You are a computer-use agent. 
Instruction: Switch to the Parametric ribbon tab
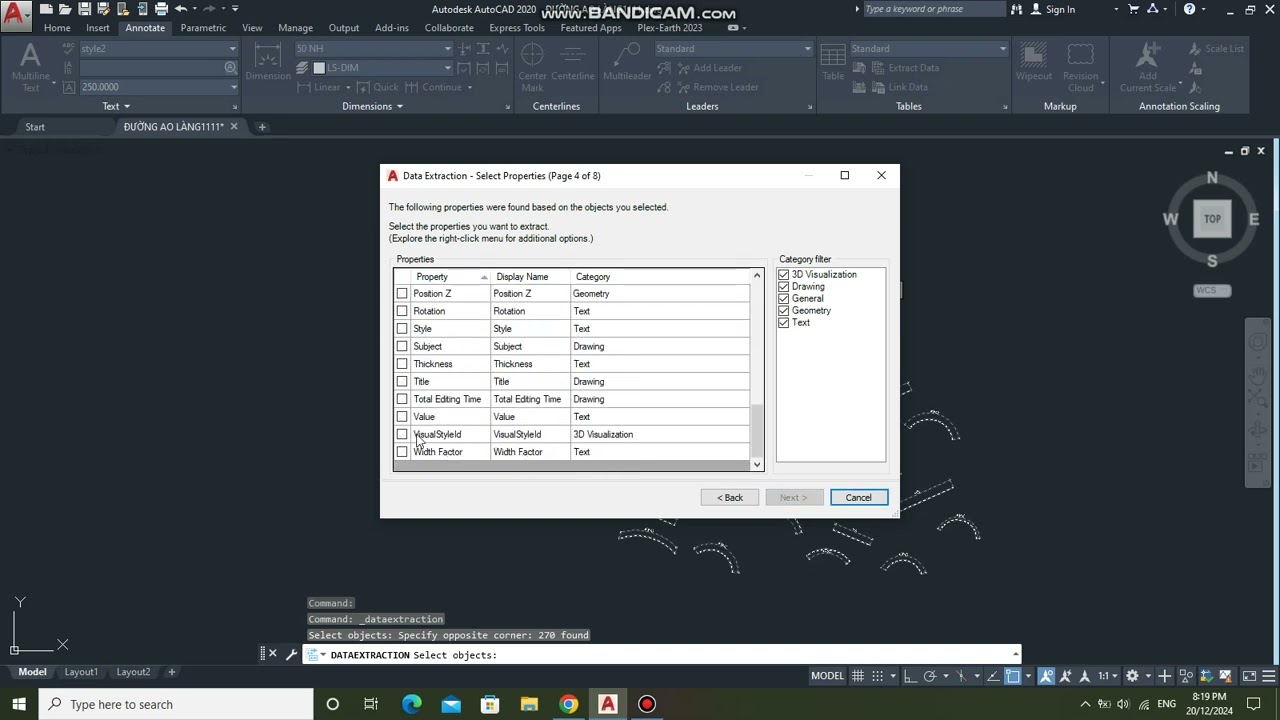pyautogui.click(x=203, y=28)
